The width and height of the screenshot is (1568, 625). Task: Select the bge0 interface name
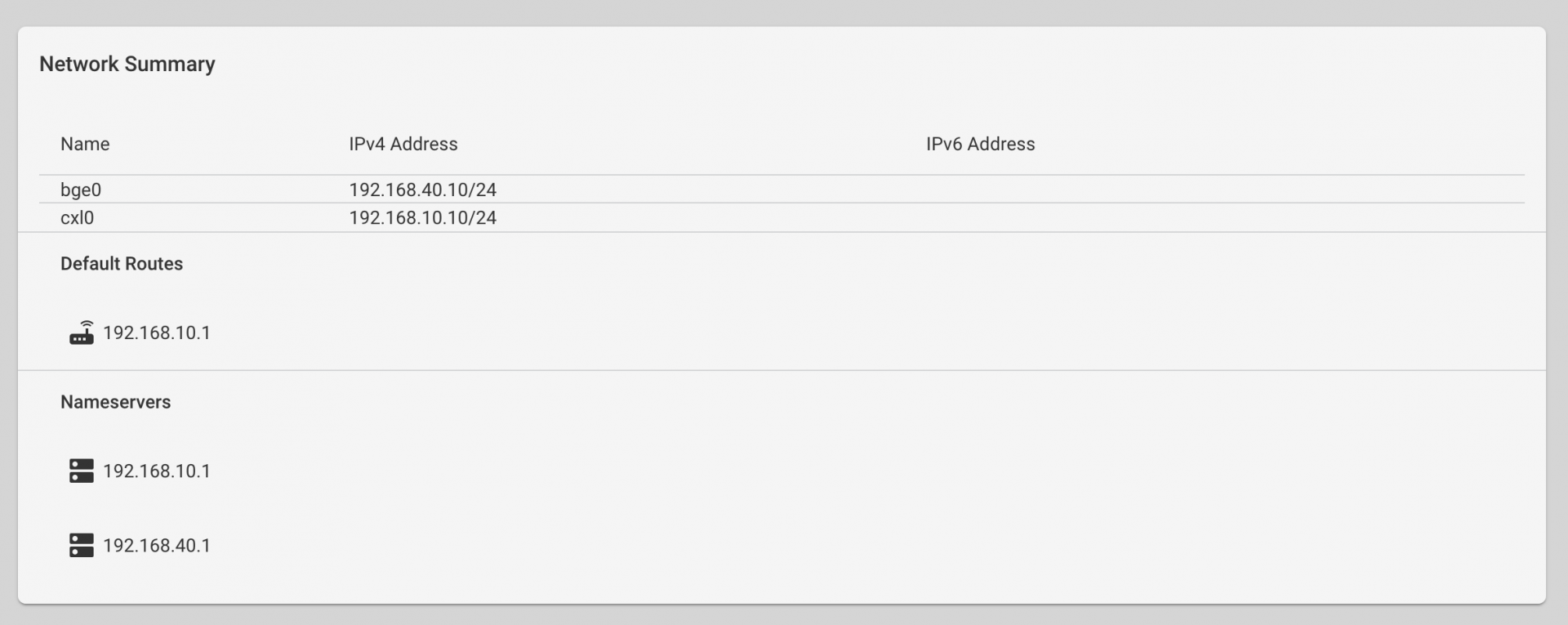click(x=81, y=190)
